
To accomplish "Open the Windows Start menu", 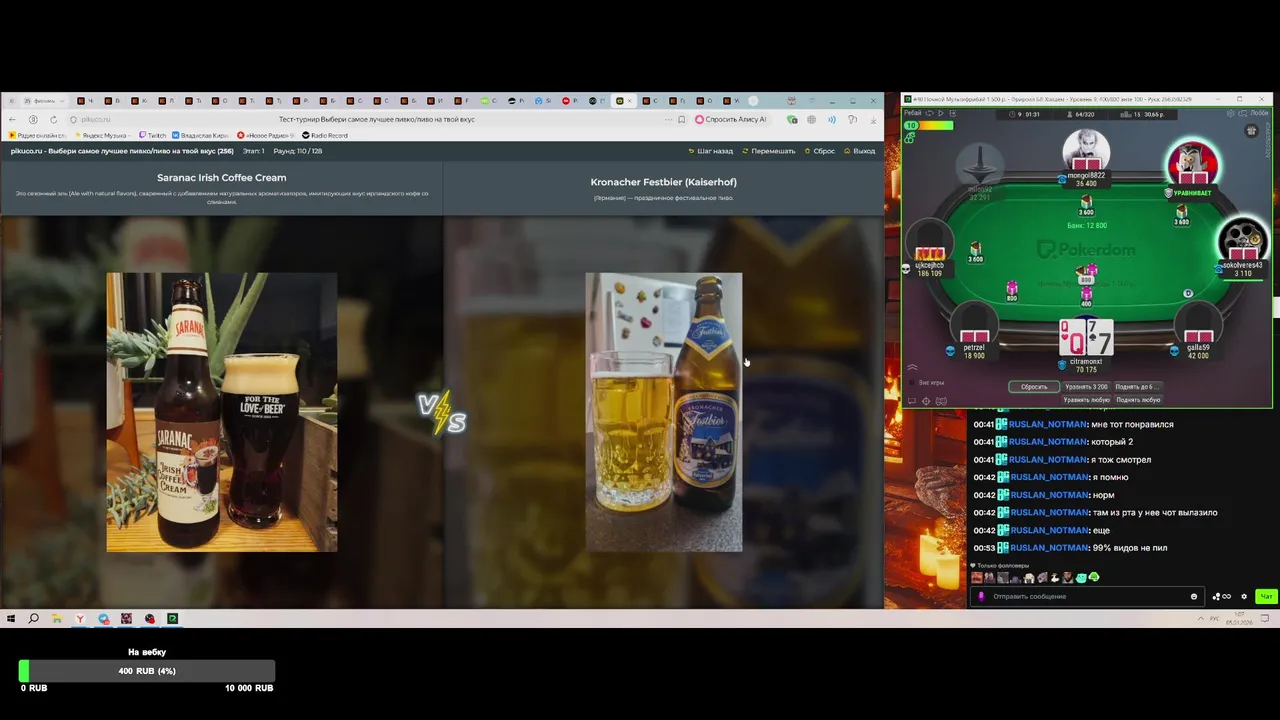I will [11, 619].
